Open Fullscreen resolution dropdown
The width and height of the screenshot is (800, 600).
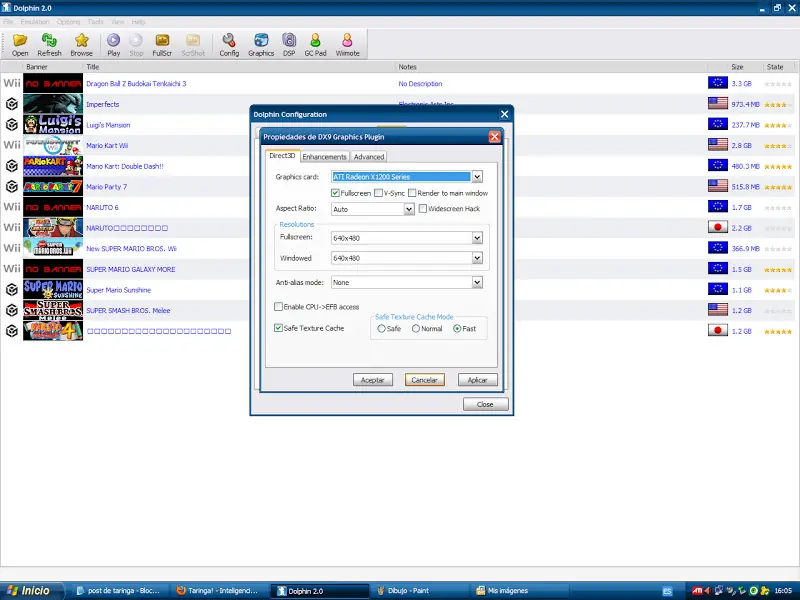pos(477,238)
